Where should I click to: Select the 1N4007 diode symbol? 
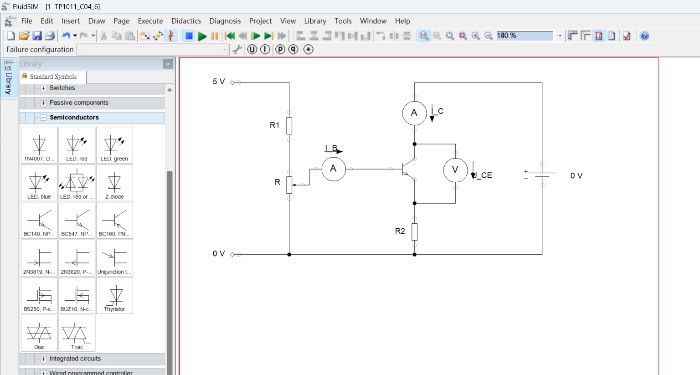tap(39, 146)
